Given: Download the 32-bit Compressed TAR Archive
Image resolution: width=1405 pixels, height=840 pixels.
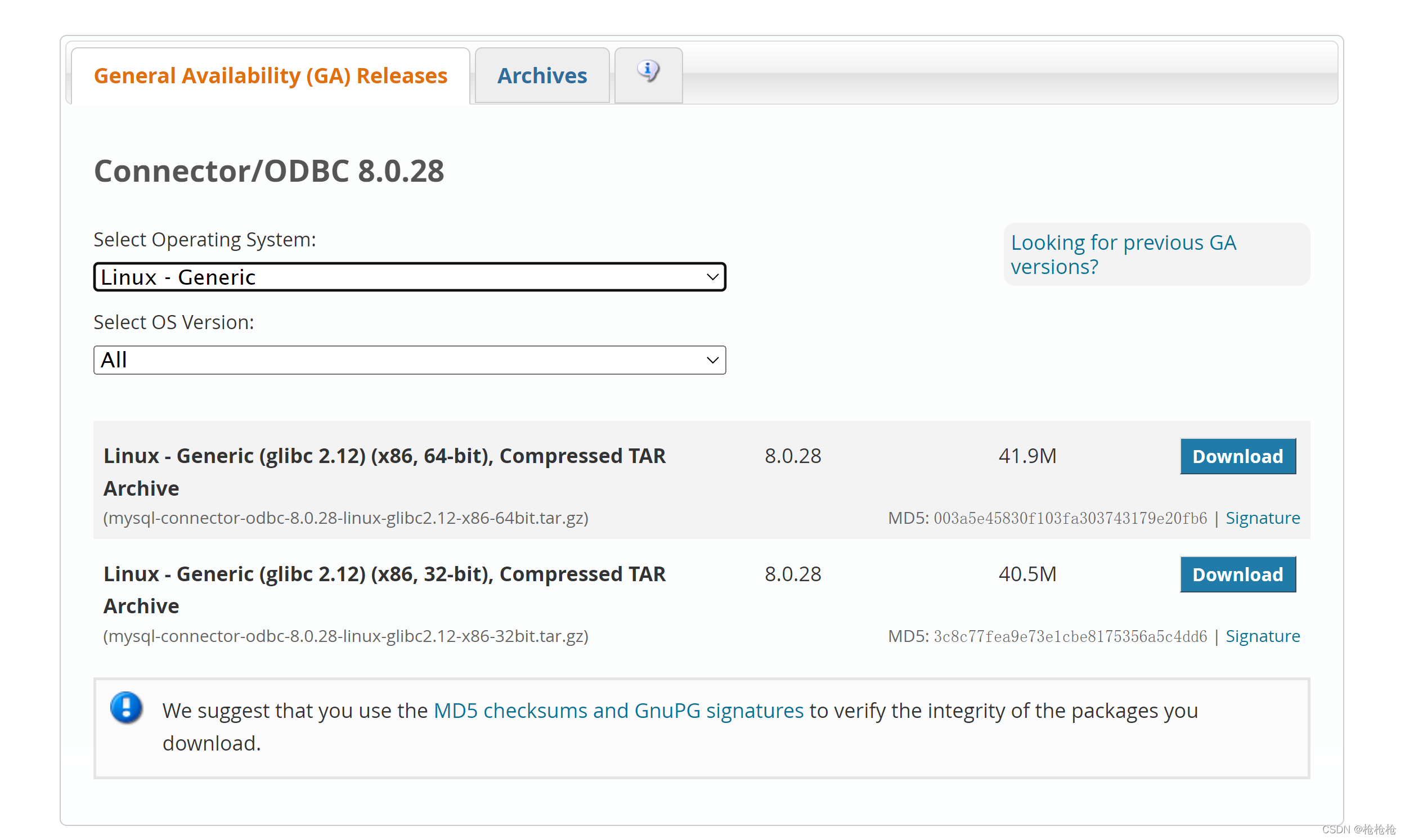Looking at the screenshot, I should (x=1237, y=574).
